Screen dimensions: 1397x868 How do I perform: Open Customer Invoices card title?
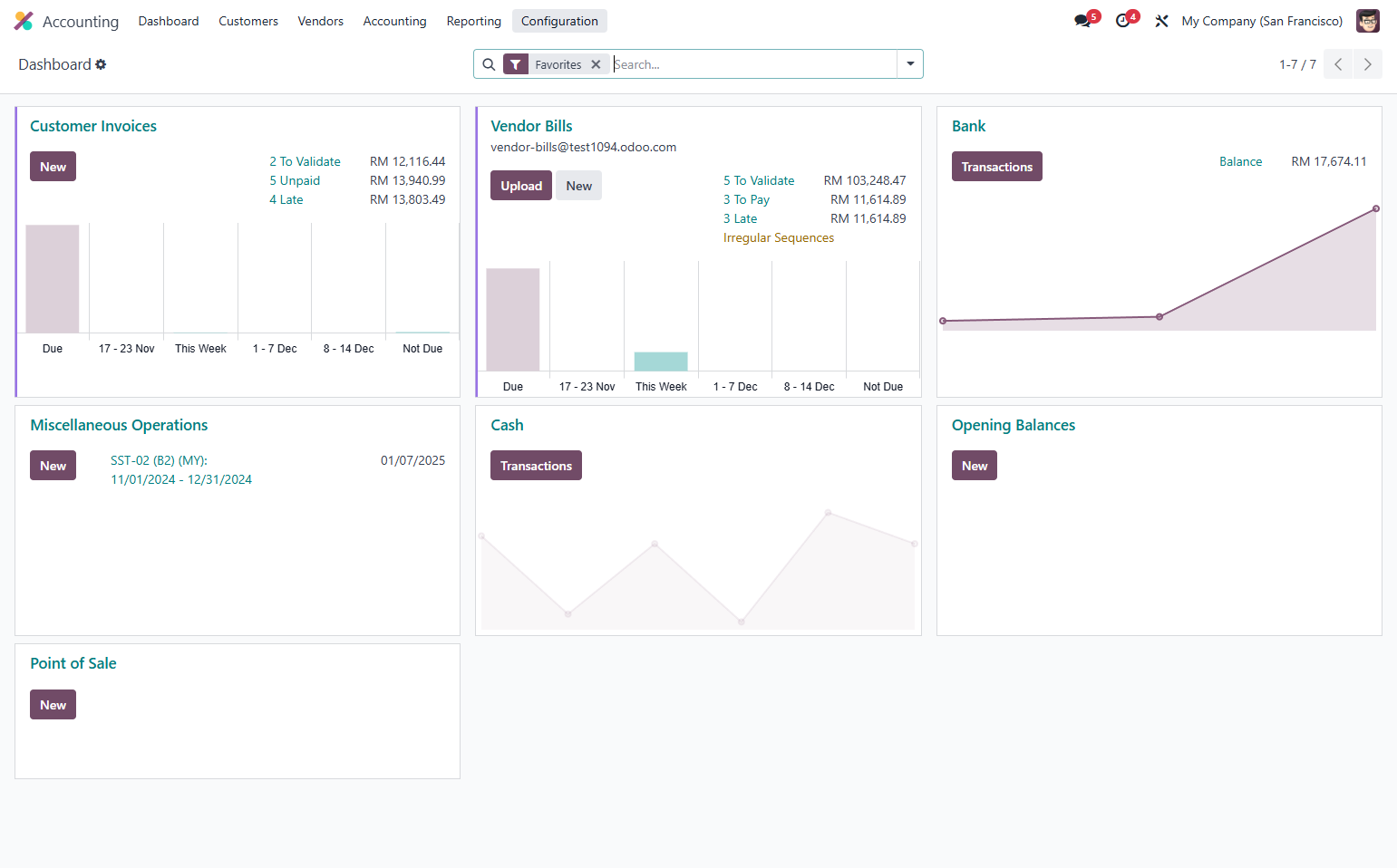(93, 126)
